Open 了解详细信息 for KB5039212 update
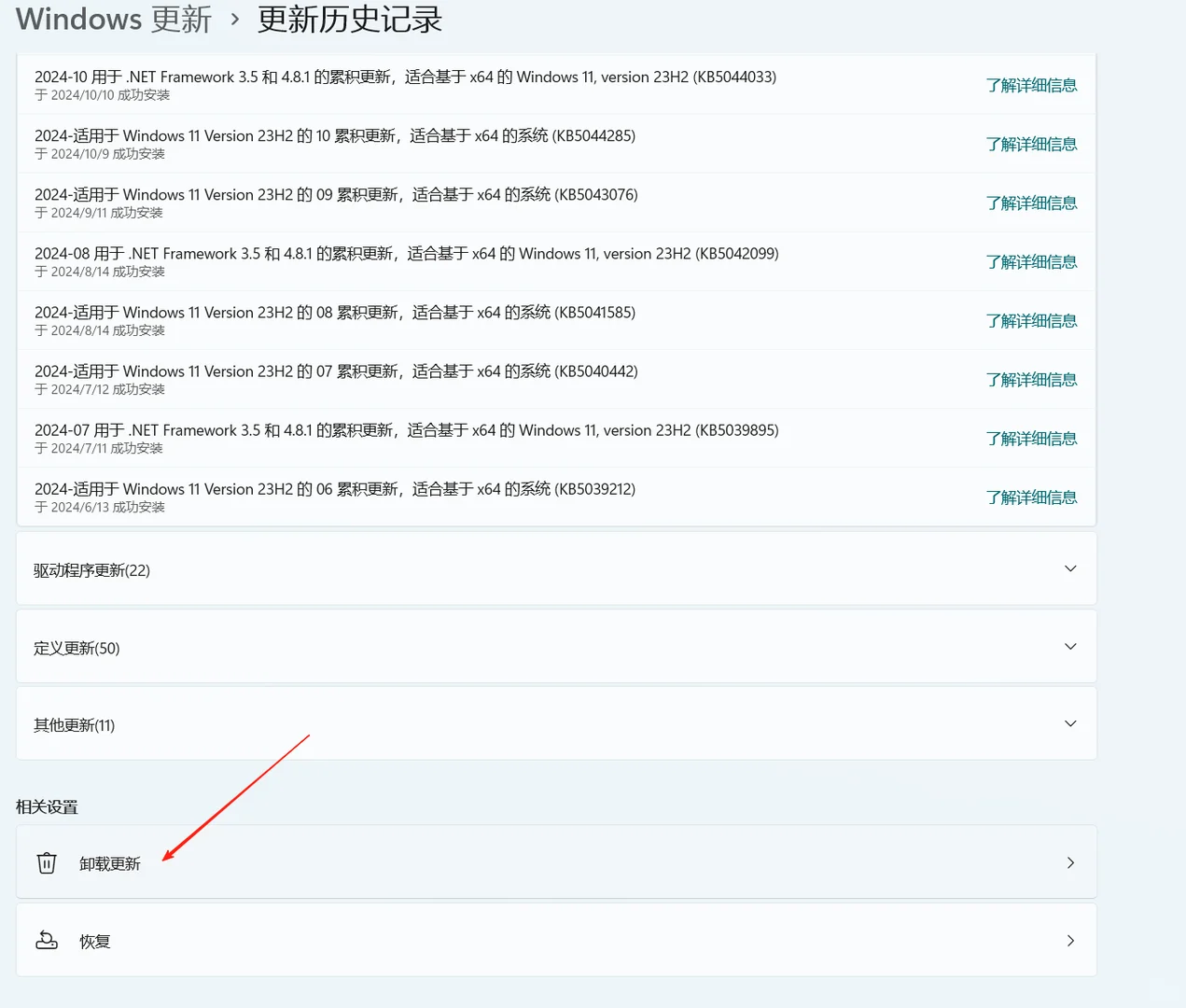1186x1008 pixels. [1031, 497]
